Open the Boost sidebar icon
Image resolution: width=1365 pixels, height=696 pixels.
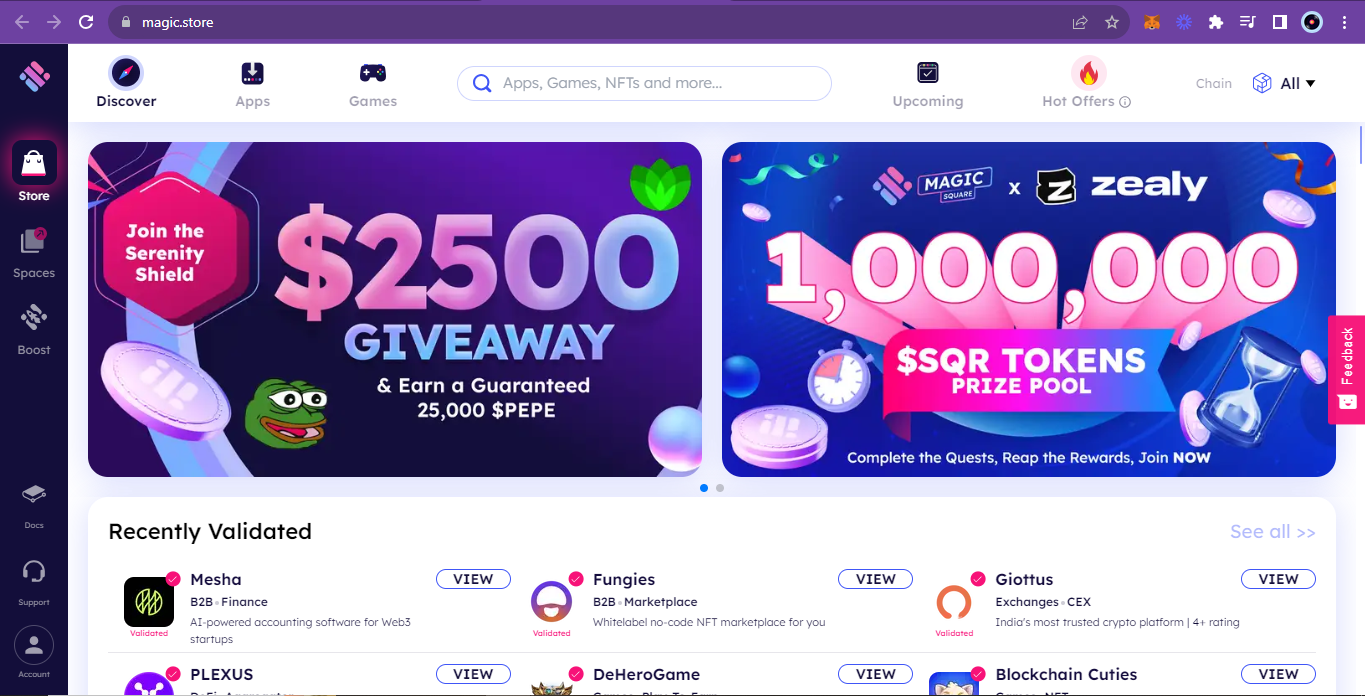coord(34,330)
